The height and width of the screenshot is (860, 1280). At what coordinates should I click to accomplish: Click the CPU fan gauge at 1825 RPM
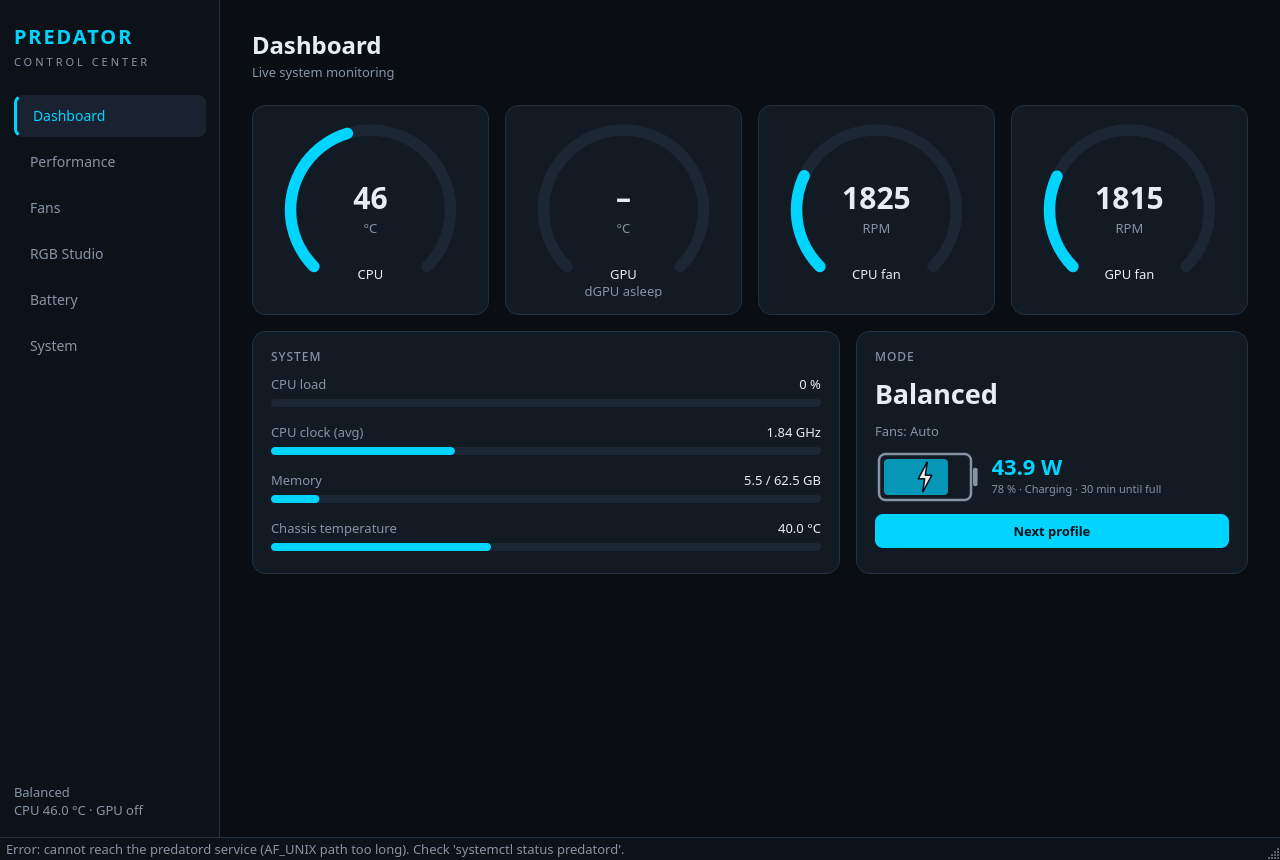coord(876,200)
